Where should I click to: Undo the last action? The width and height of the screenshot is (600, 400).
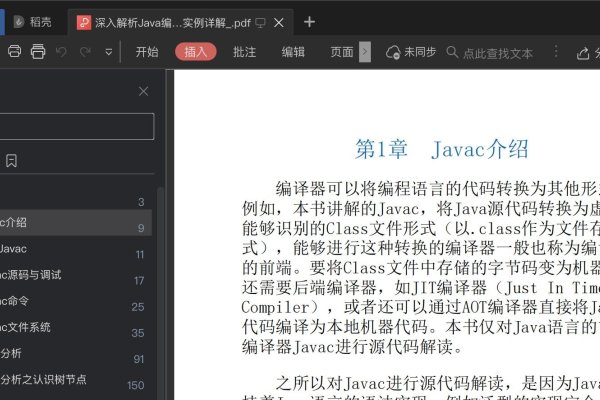coord(61,52)
